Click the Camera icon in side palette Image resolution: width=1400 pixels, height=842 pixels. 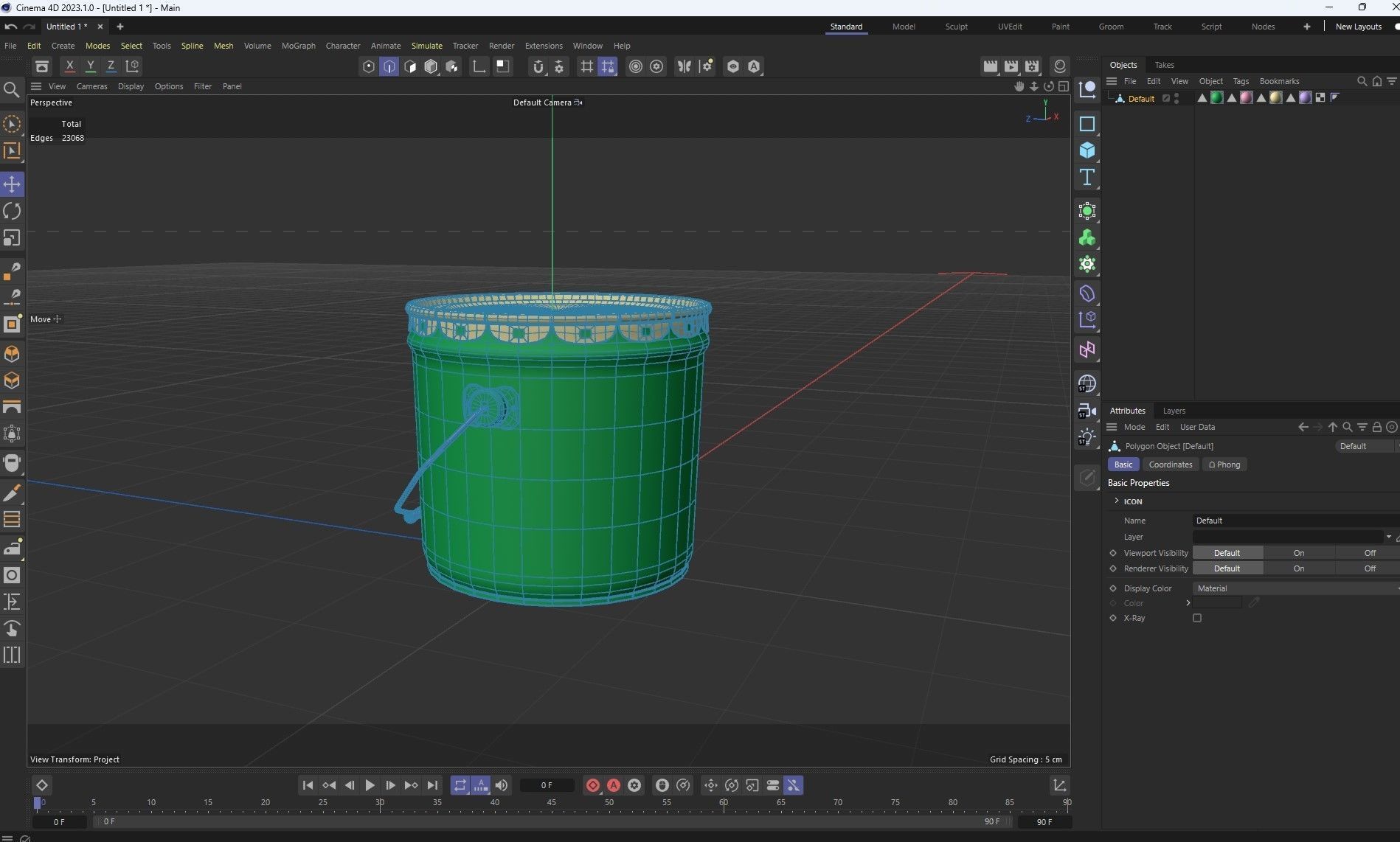point(1087,411)
